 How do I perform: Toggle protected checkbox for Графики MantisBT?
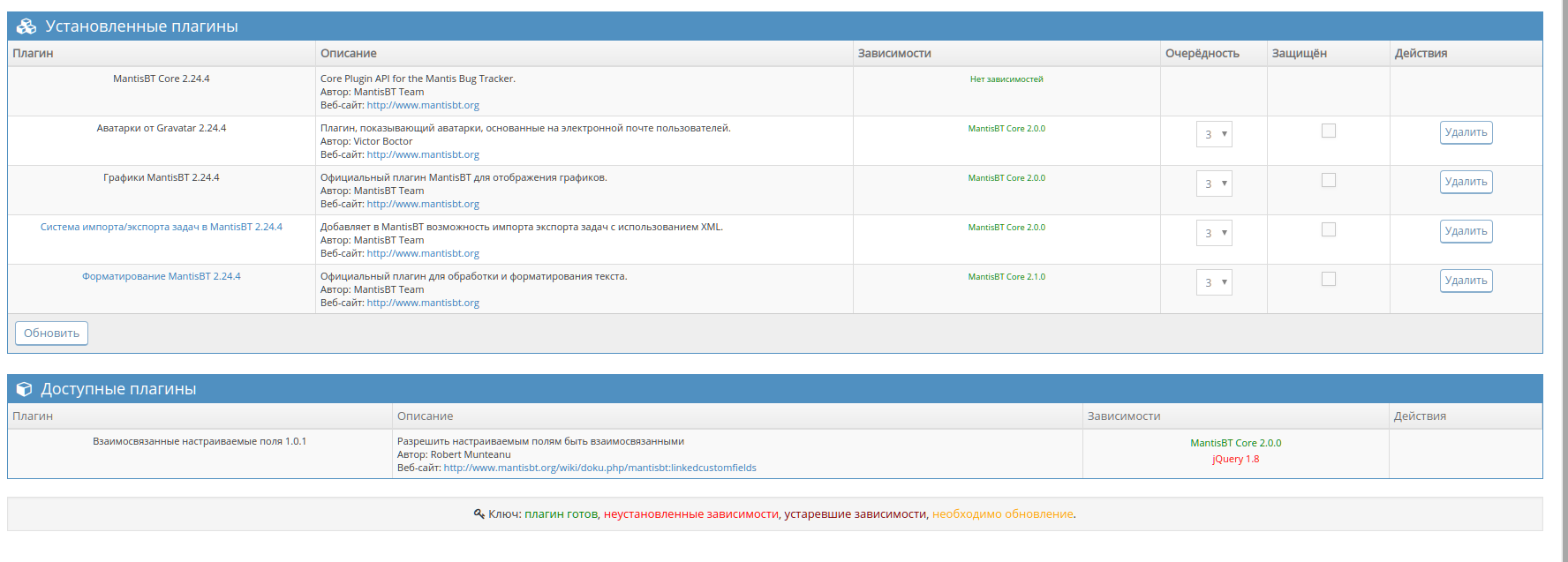pos(1328,180)
